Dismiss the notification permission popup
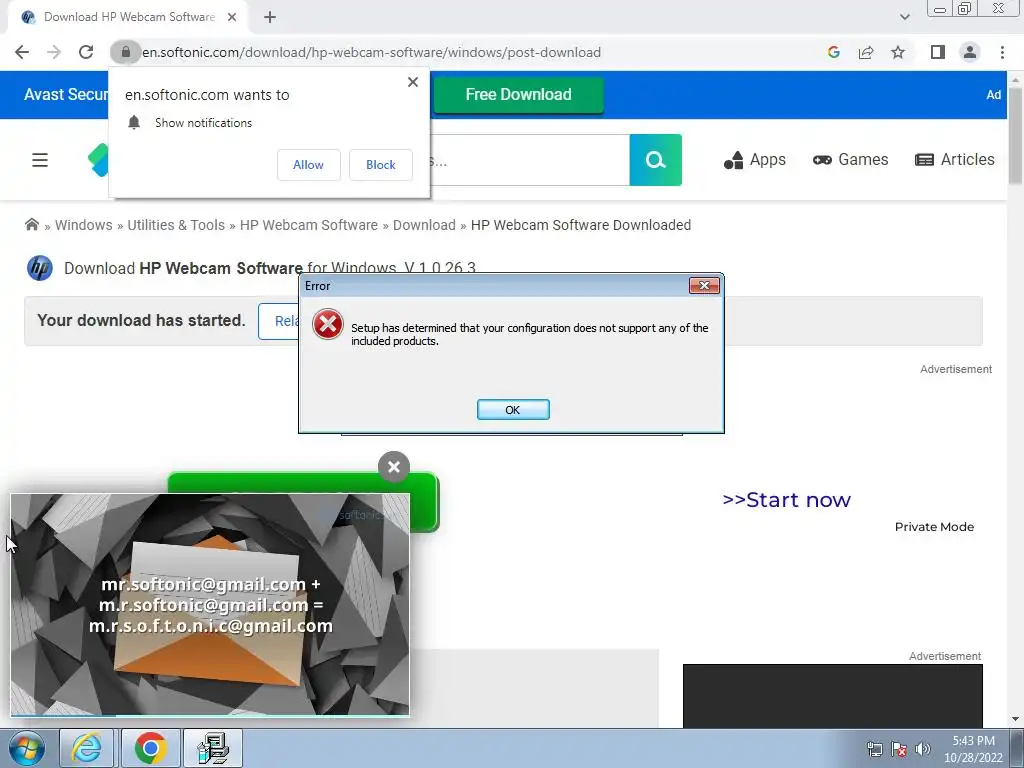This screenshot has height=768, width=1024. tap(413, 82)
